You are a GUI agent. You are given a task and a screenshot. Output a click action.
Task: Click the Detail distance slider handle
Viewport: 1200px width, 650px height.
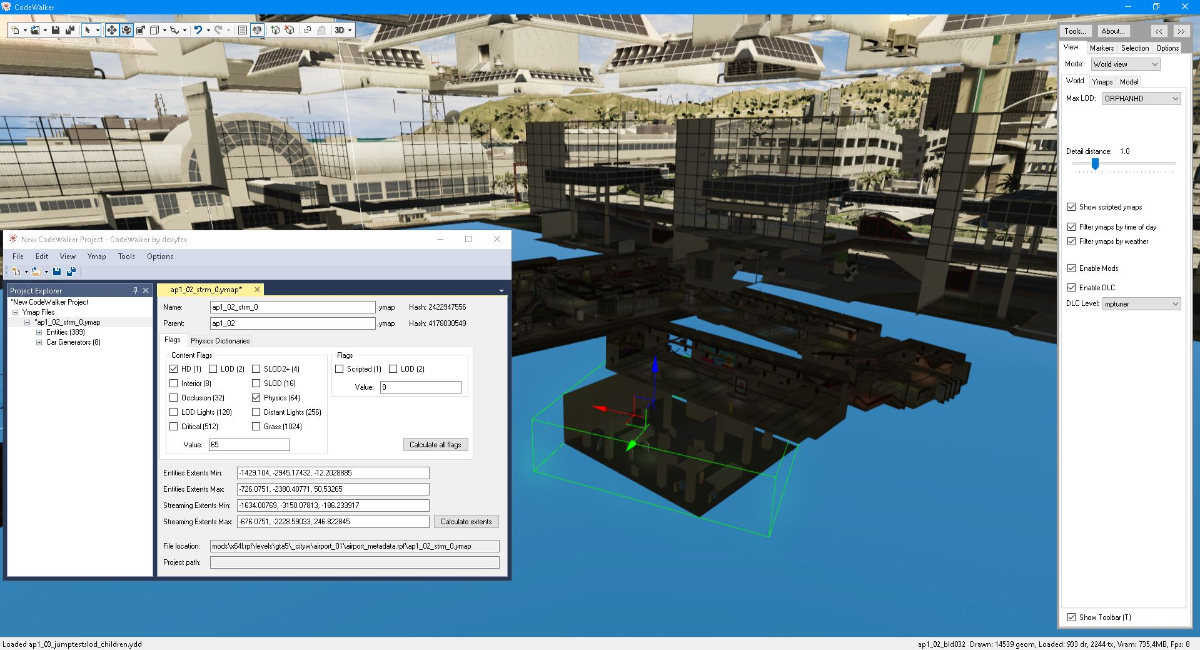(x=1095, y=163)
